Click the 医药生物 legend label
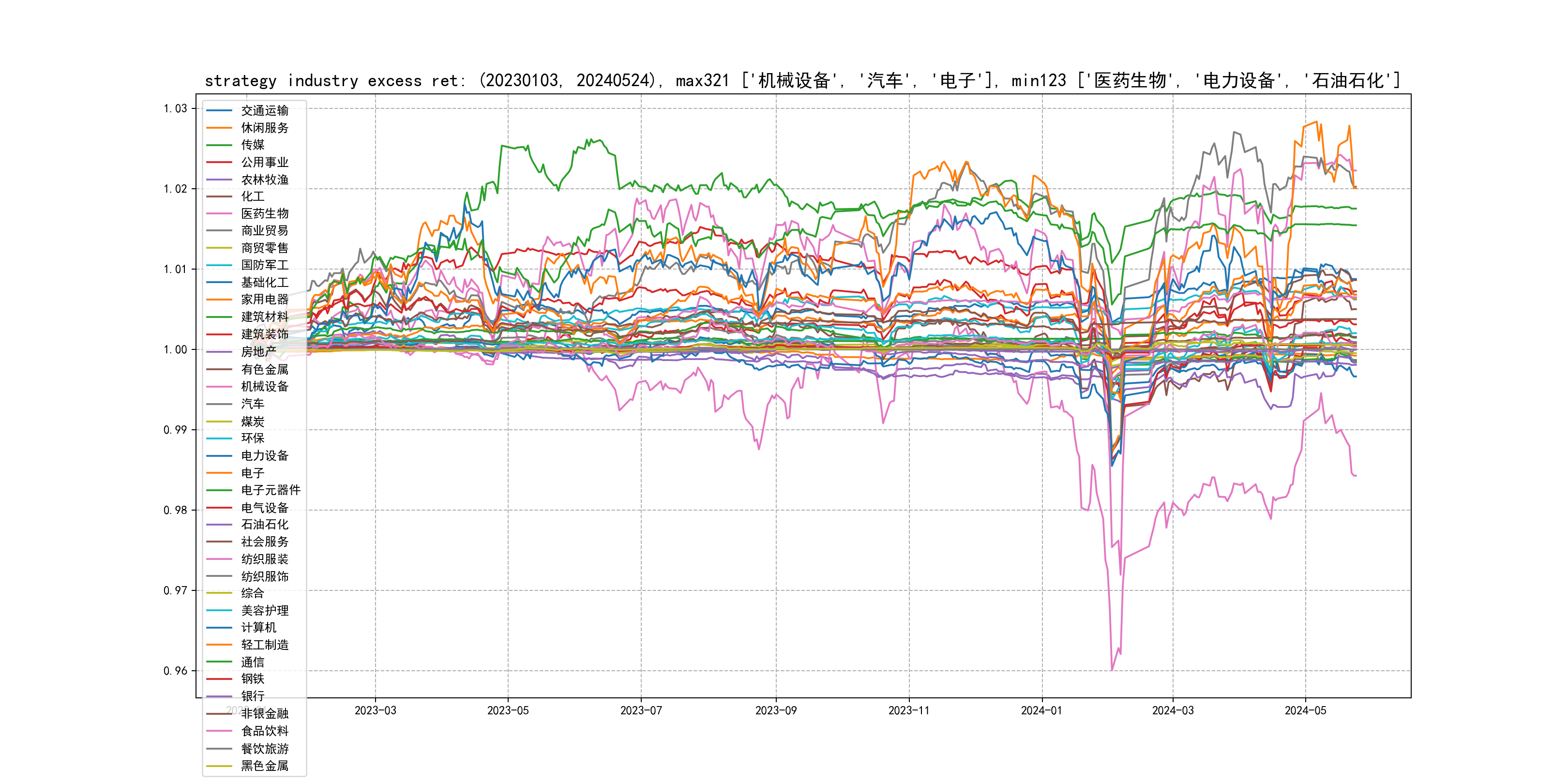The image size is (1568, 784). pos(265,213)
